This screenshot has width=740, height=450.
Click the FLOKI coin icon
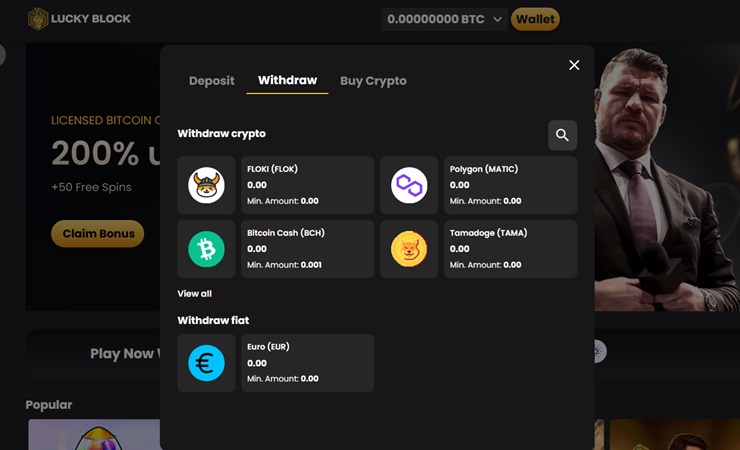tap(206, 185)
